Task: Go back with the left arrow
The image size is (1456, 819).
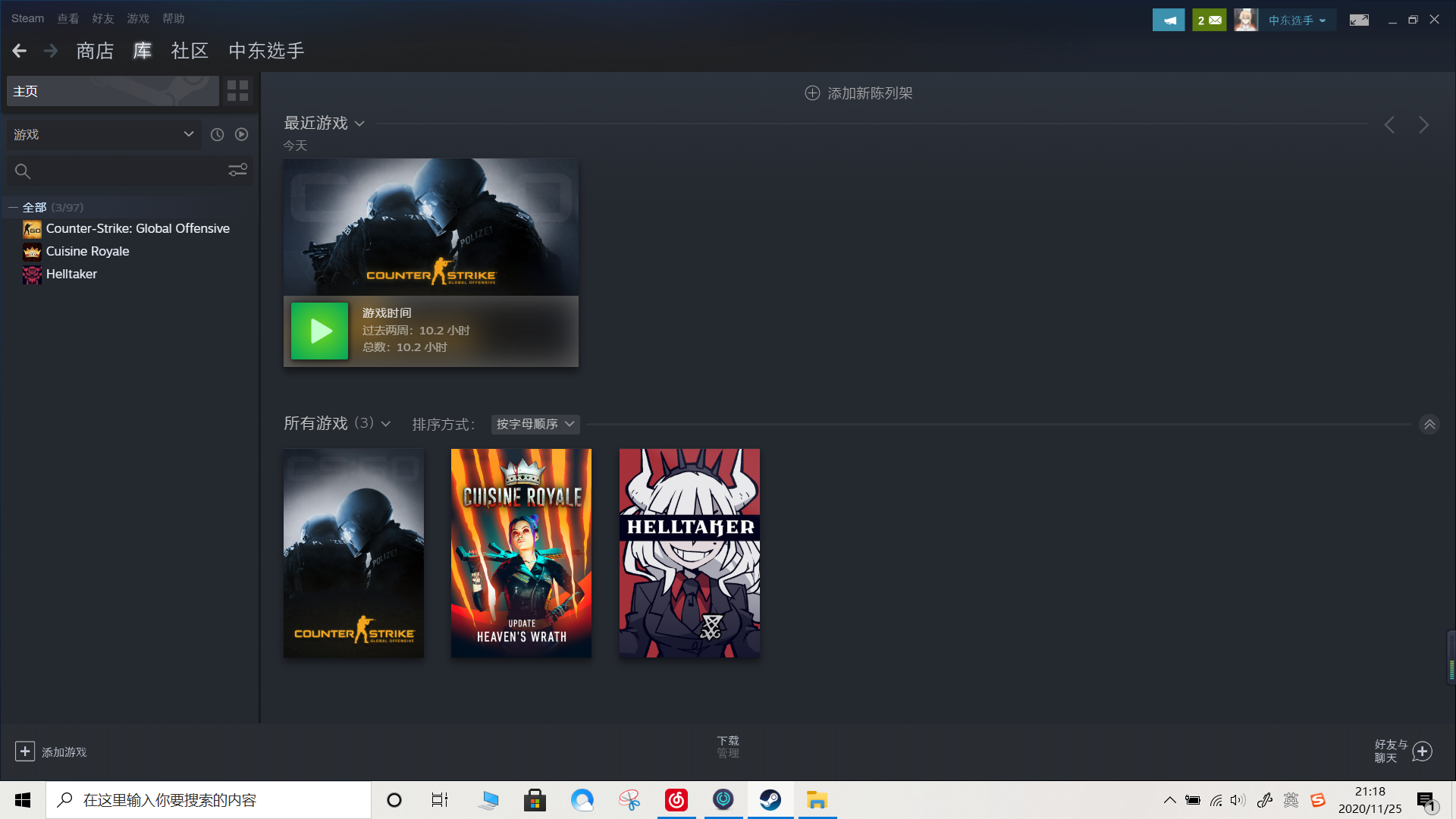Action: pyautogui.click(x=20, y=51)
